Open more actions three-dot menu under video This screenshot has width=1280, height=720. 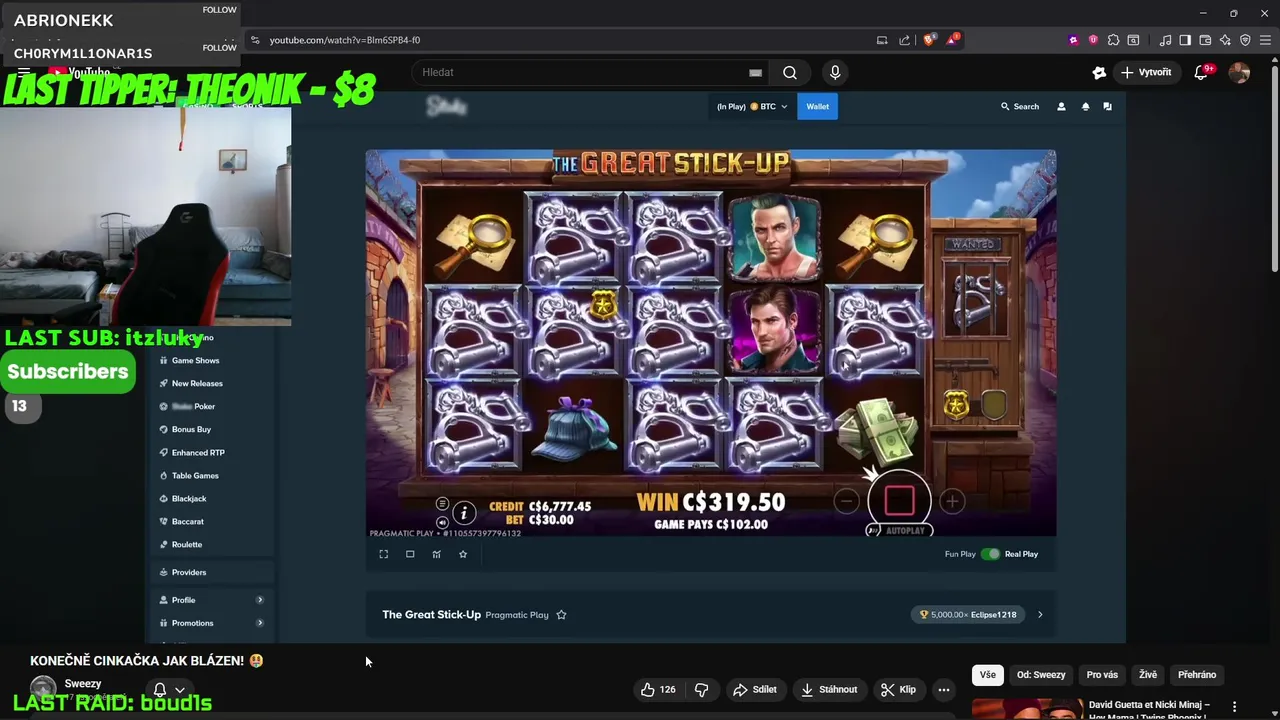943,689
